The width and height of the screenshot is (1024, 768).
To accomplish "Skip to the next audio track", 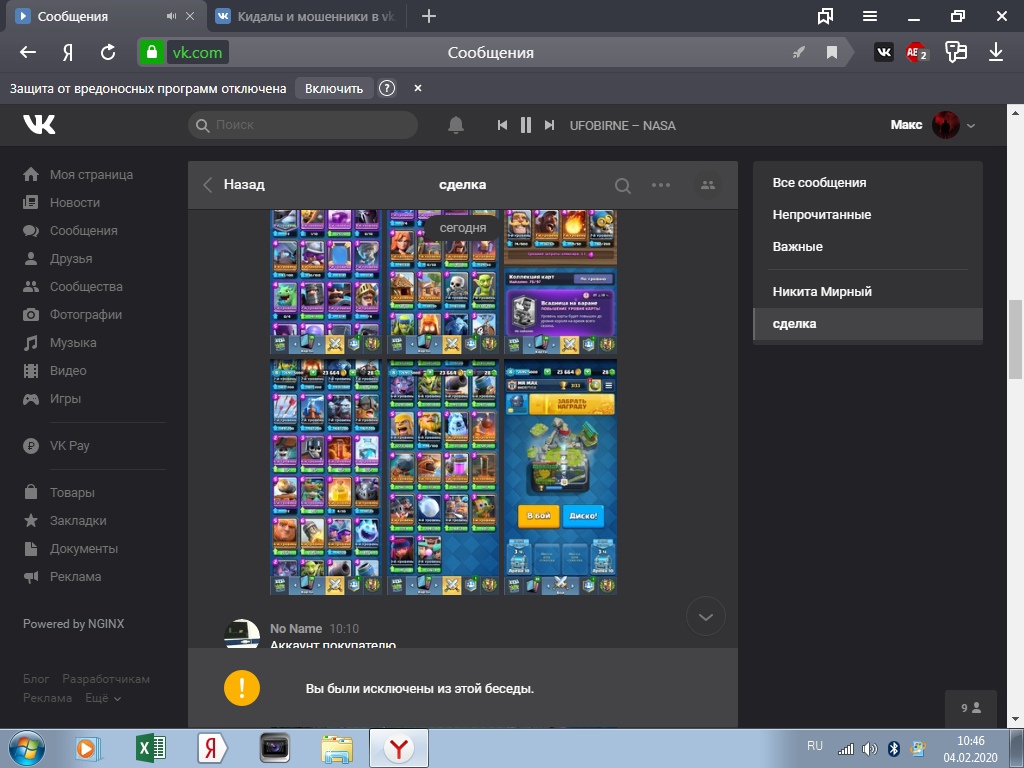I will tap(549, 125).
